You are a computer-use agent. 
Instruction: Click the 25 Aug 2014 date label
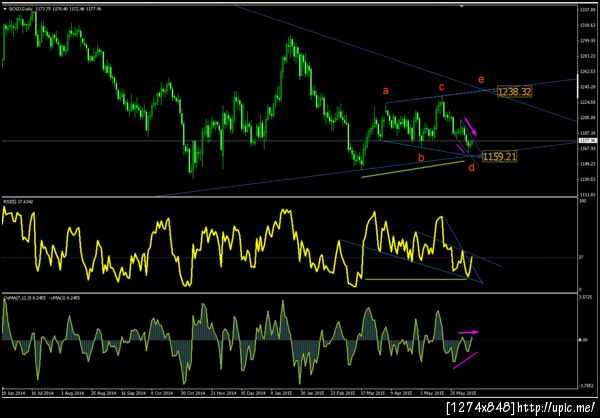[102, 393]
